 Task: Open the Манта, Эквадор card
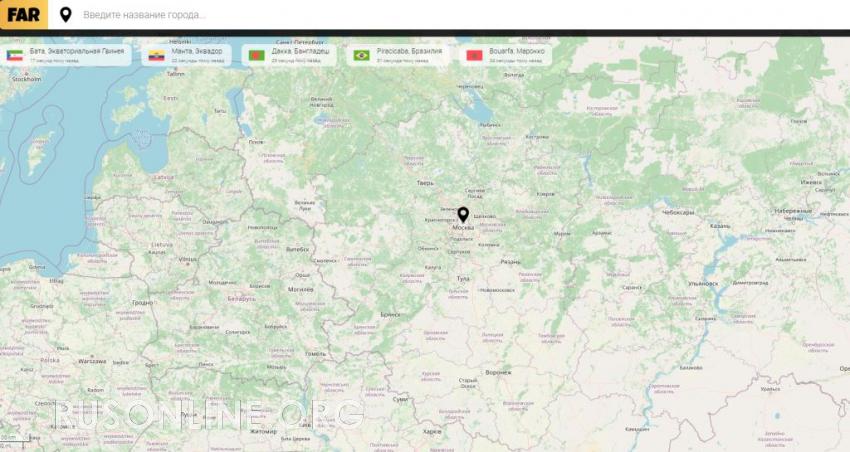pyautogui.click(x=186, y=55)
